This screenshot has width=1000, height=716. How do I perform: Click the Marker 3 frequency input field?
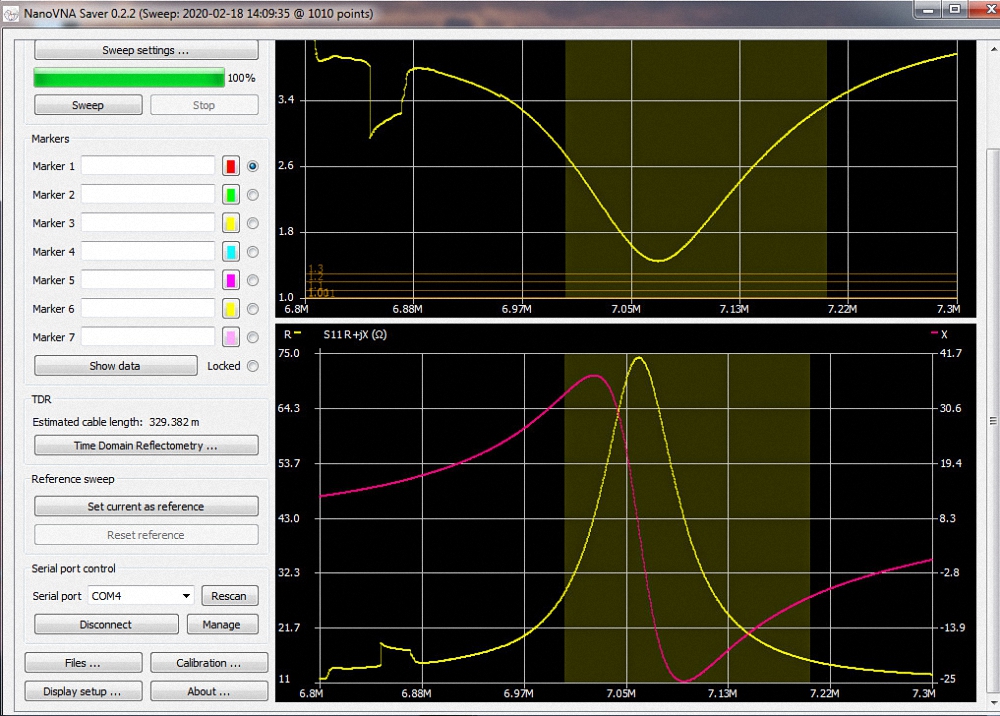pos(148,223)
